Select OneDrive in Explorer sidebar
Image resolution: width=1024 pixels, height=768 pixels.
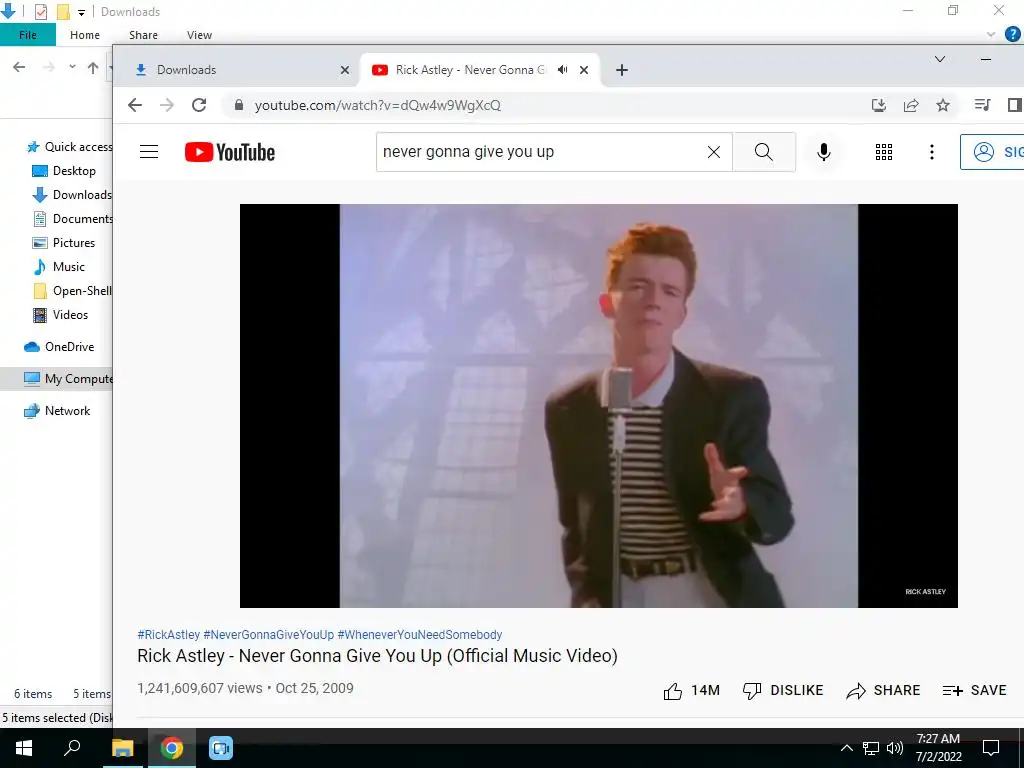(x=59, y=347)
